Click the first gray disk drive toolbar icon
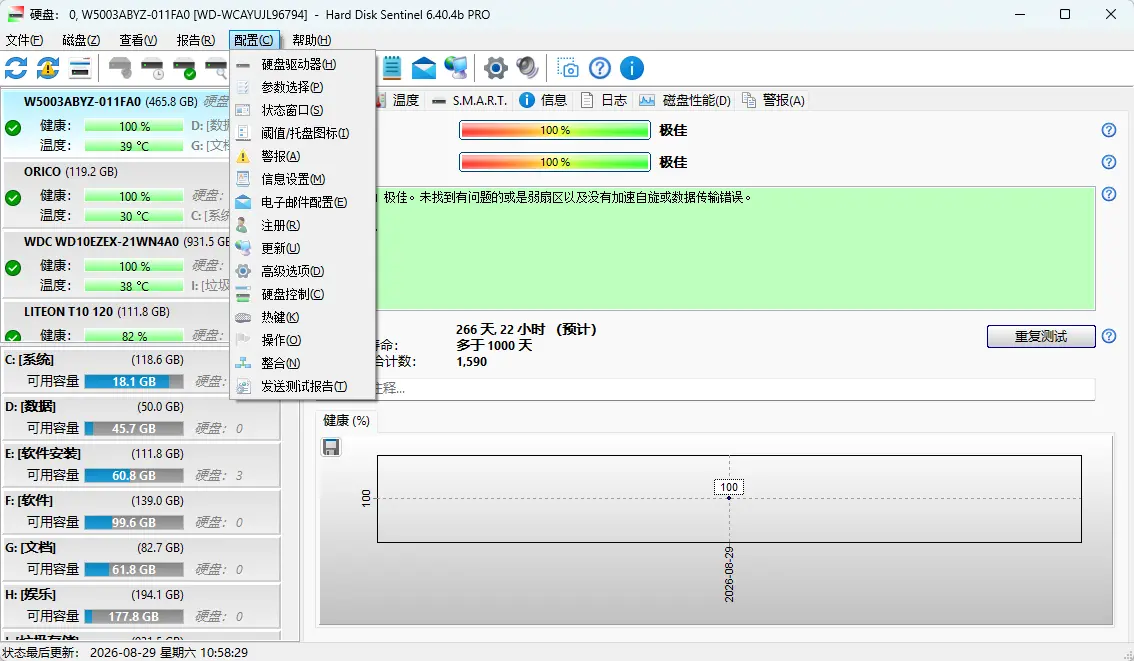This screenshot has height=661, width=1134. point(120,69)
